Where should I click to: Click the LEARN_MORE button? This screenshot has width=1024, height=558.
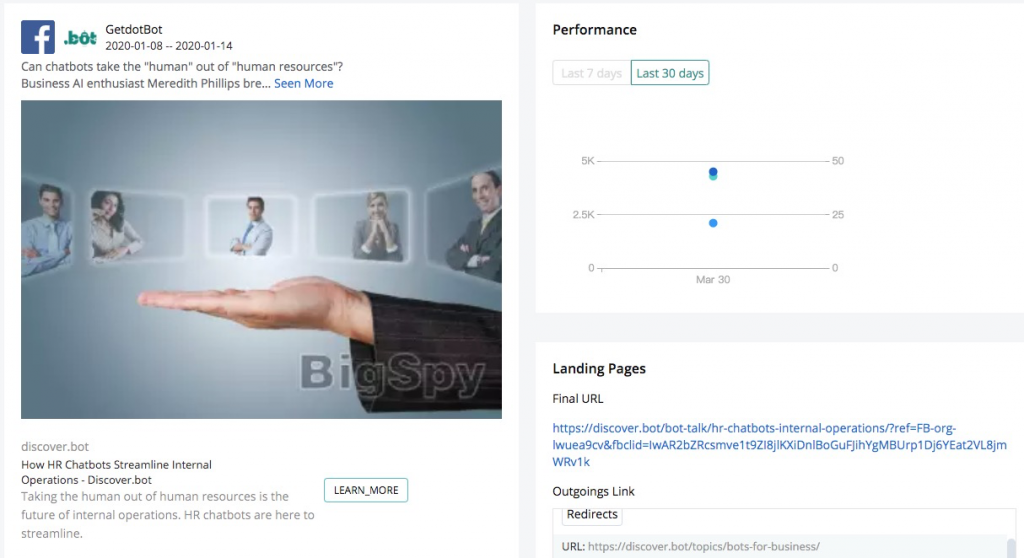tap(366, 490)
